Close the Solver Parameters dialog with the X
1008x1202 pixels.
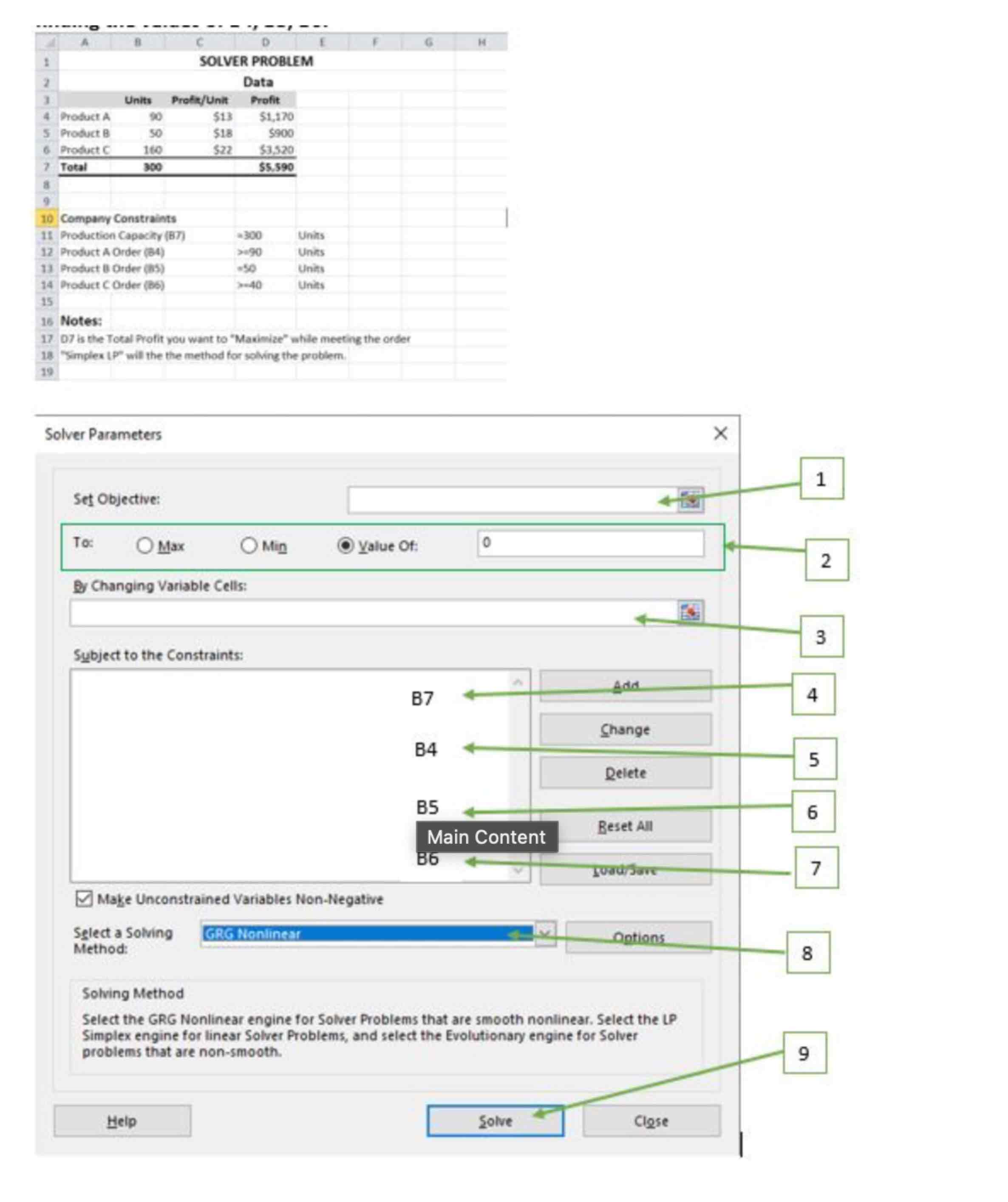[x=720, y=433]
